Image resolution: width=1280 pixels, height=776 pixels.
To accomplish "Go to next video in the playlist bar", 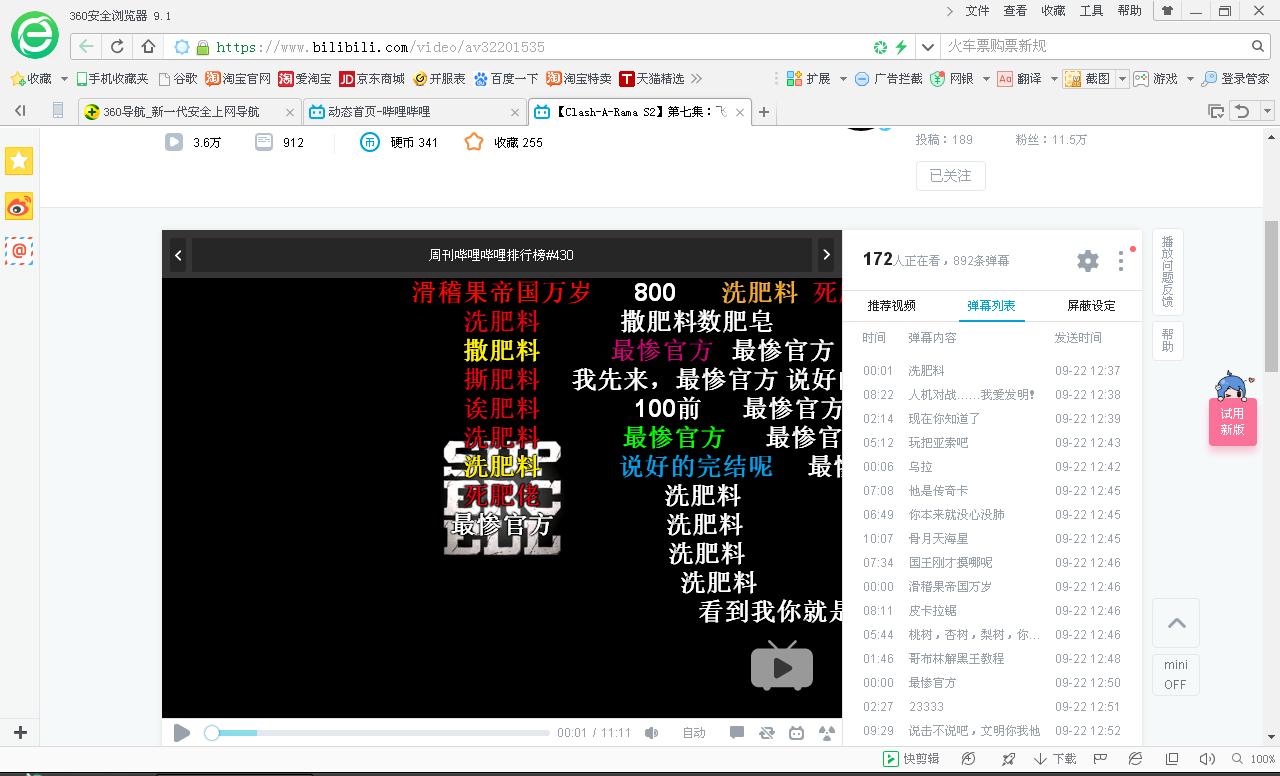I will coord(826,255).
